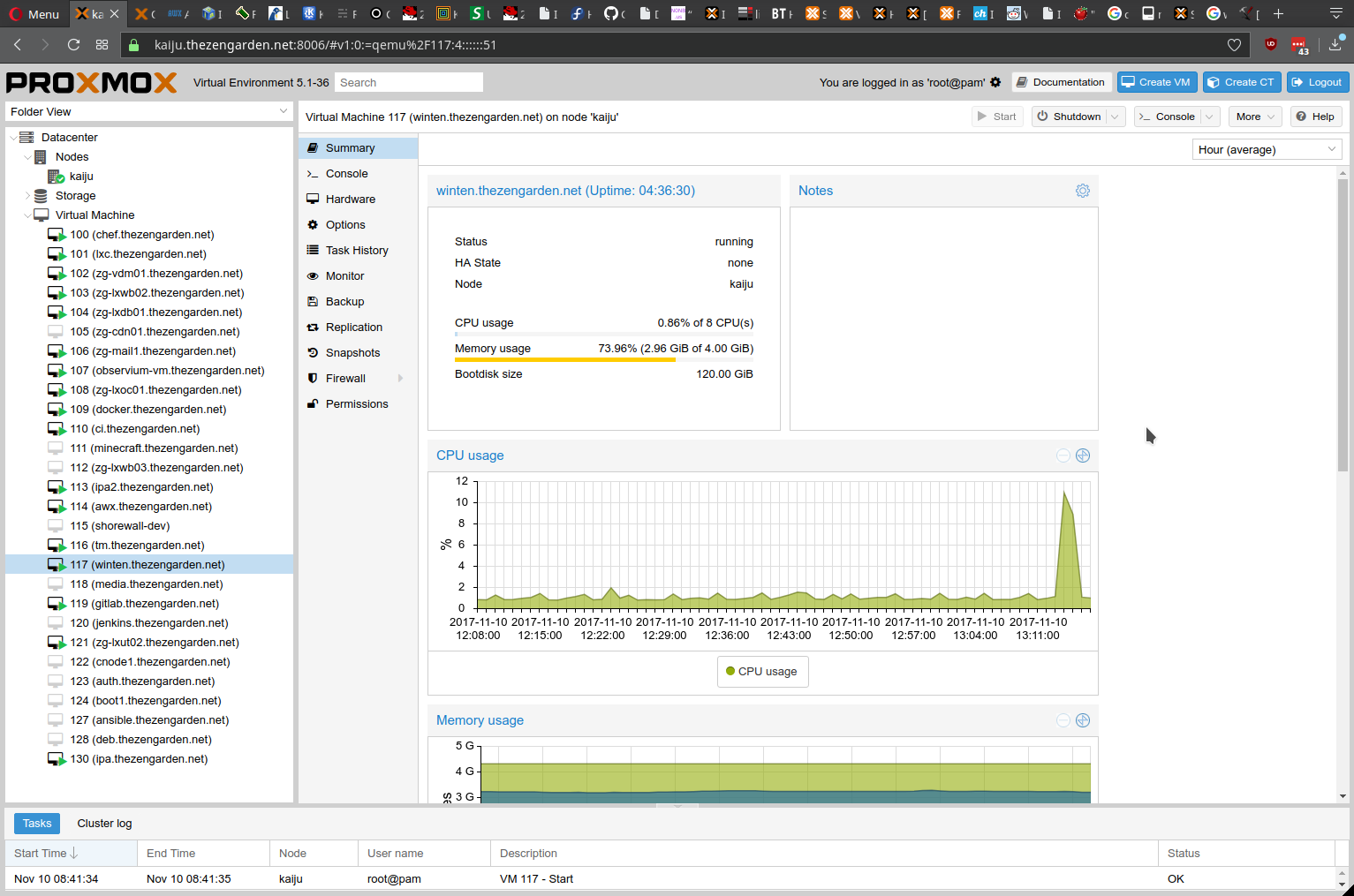Viewport: 1354px width, 896px height.
Task: Click the CPU usage zoom-out minus icon
Action: coord(1063,456)
